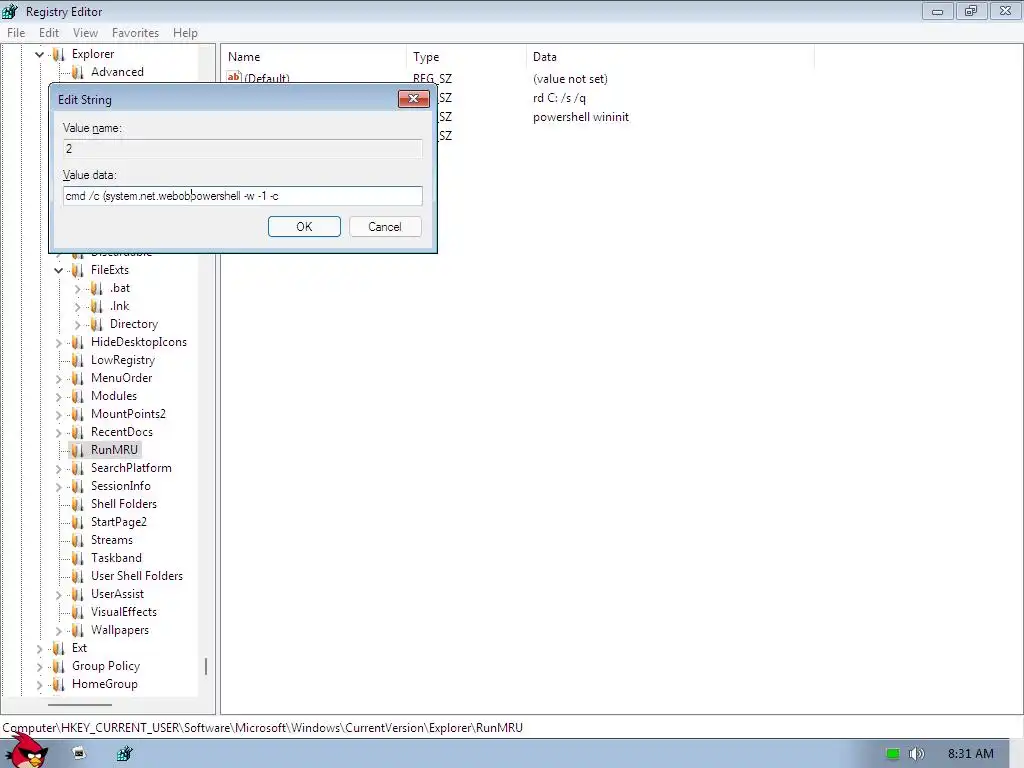Click the Type column header
This screenshot has height=768, width=1024.
[x=466, y=57]
